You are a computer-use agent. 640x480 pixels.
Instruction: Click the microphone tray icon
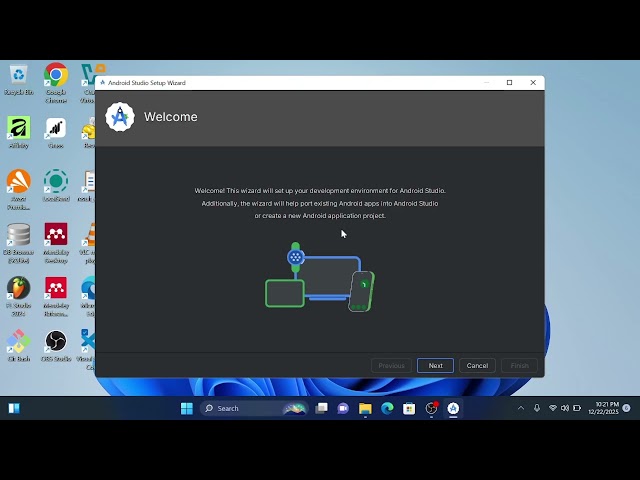(537, 408)
